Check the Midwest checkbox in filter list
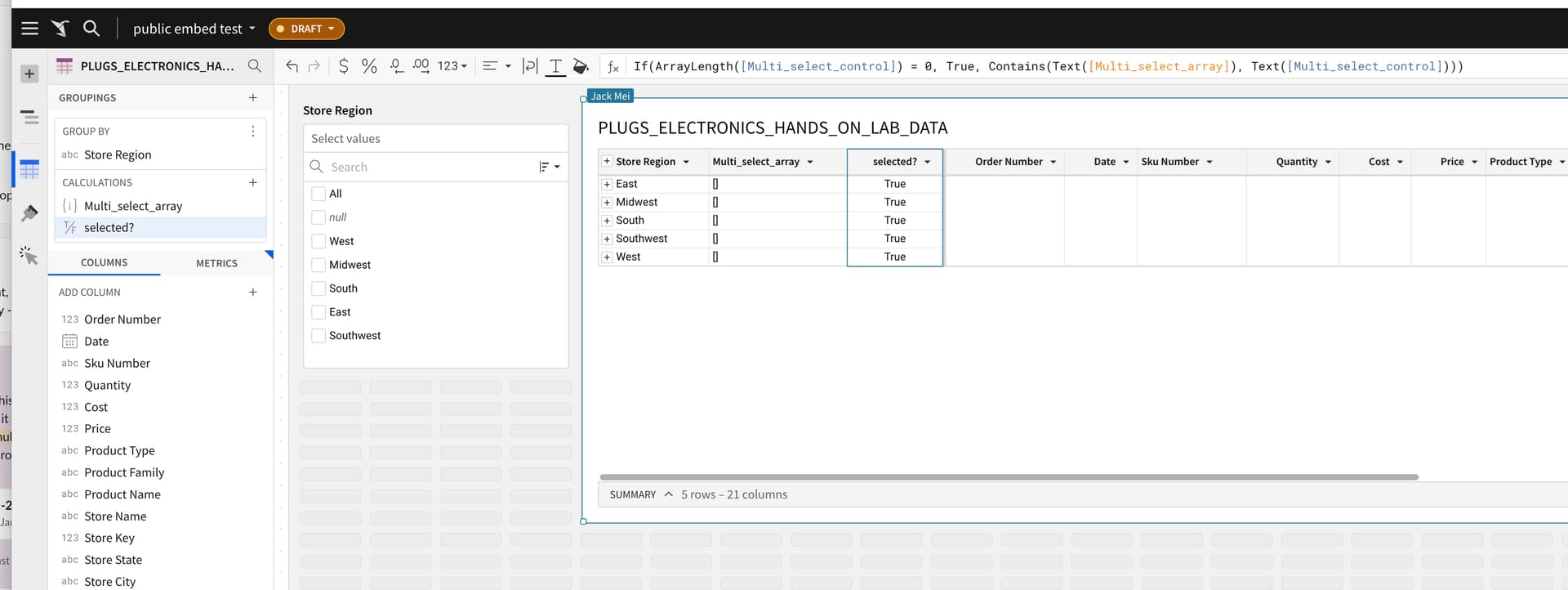This screenshot has width=1568, height=590. point(318,265)
